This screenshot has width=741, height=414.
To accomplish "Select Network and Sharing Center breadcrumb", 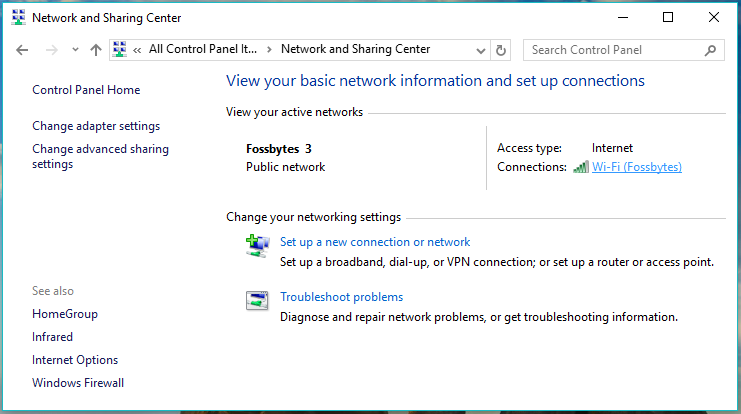I will click(355, 49).
